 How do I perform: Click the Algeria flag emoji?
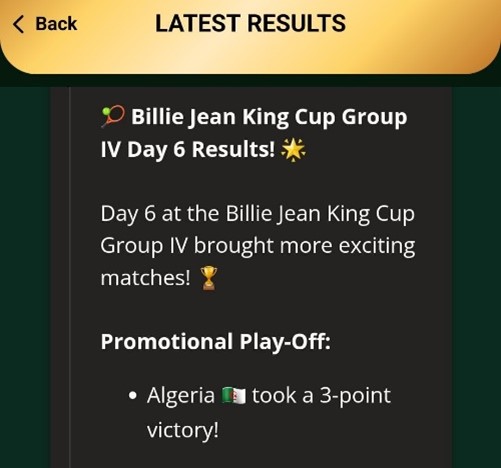(x=234, y=396)
